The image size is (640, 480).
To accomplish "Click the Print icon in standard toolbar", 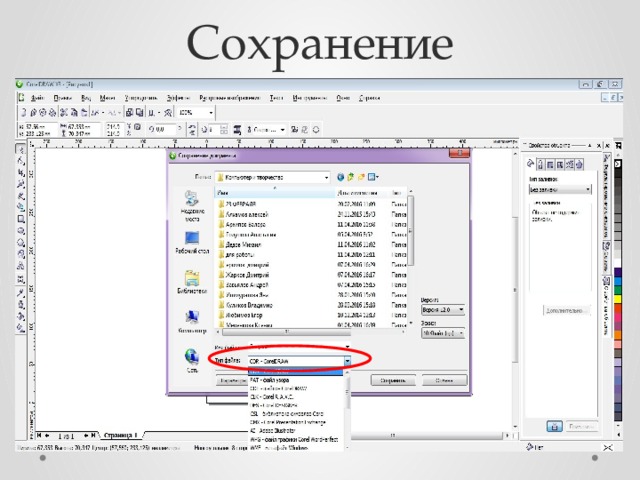I will (x=52, y=112).
